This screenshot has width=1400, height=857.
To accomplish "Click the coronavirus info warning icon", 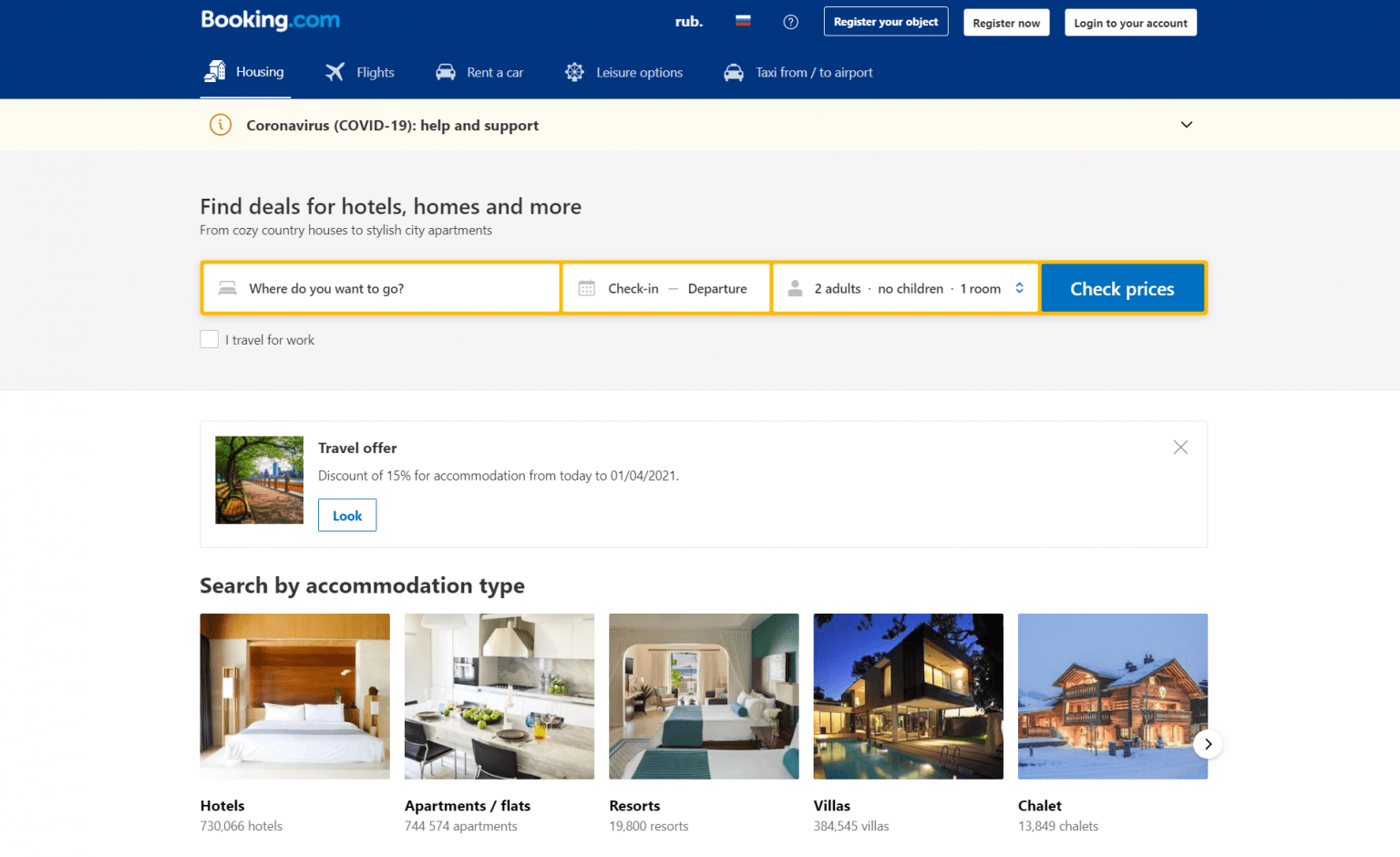I will point(220,125).
